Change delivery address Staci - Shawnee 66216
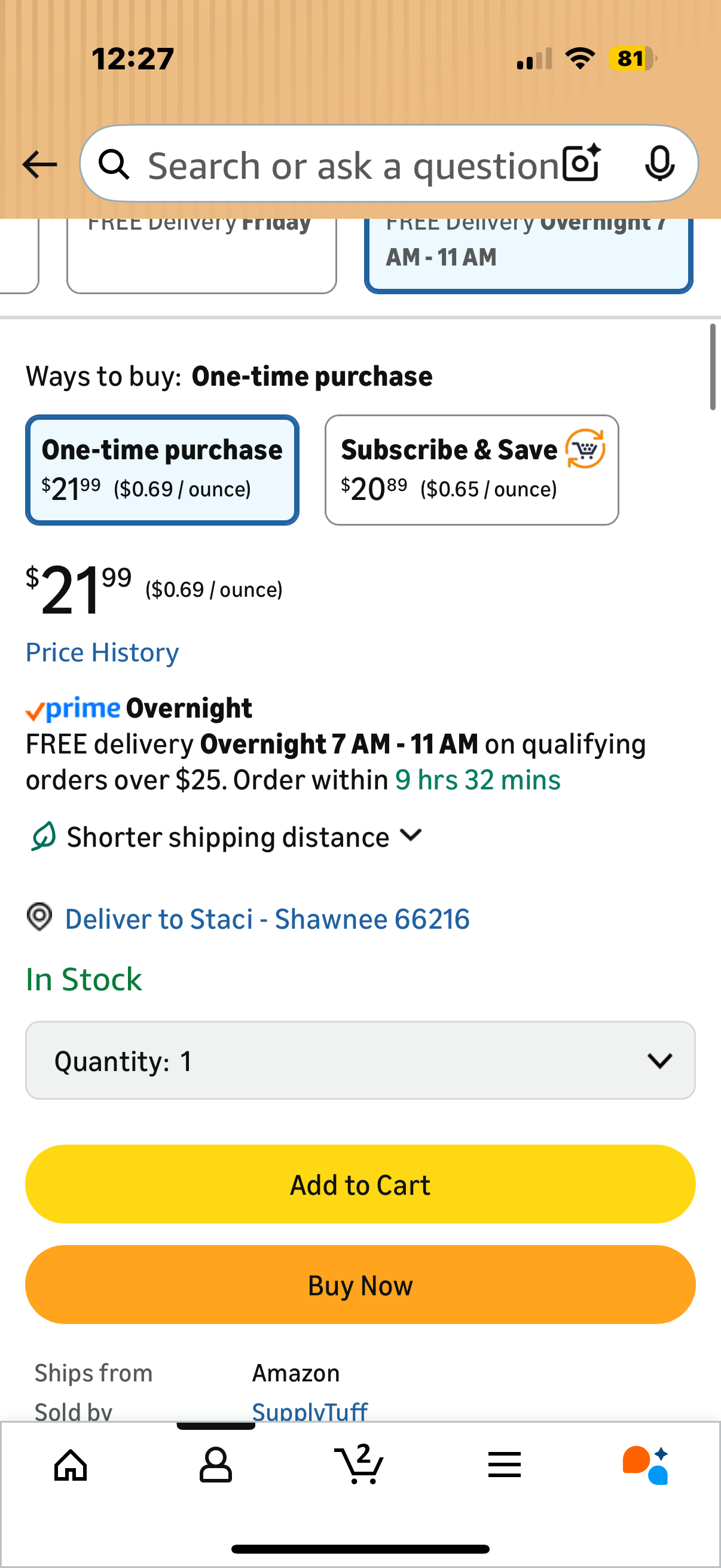This screenshot has width=721, height=1568. tap(267, 919)
